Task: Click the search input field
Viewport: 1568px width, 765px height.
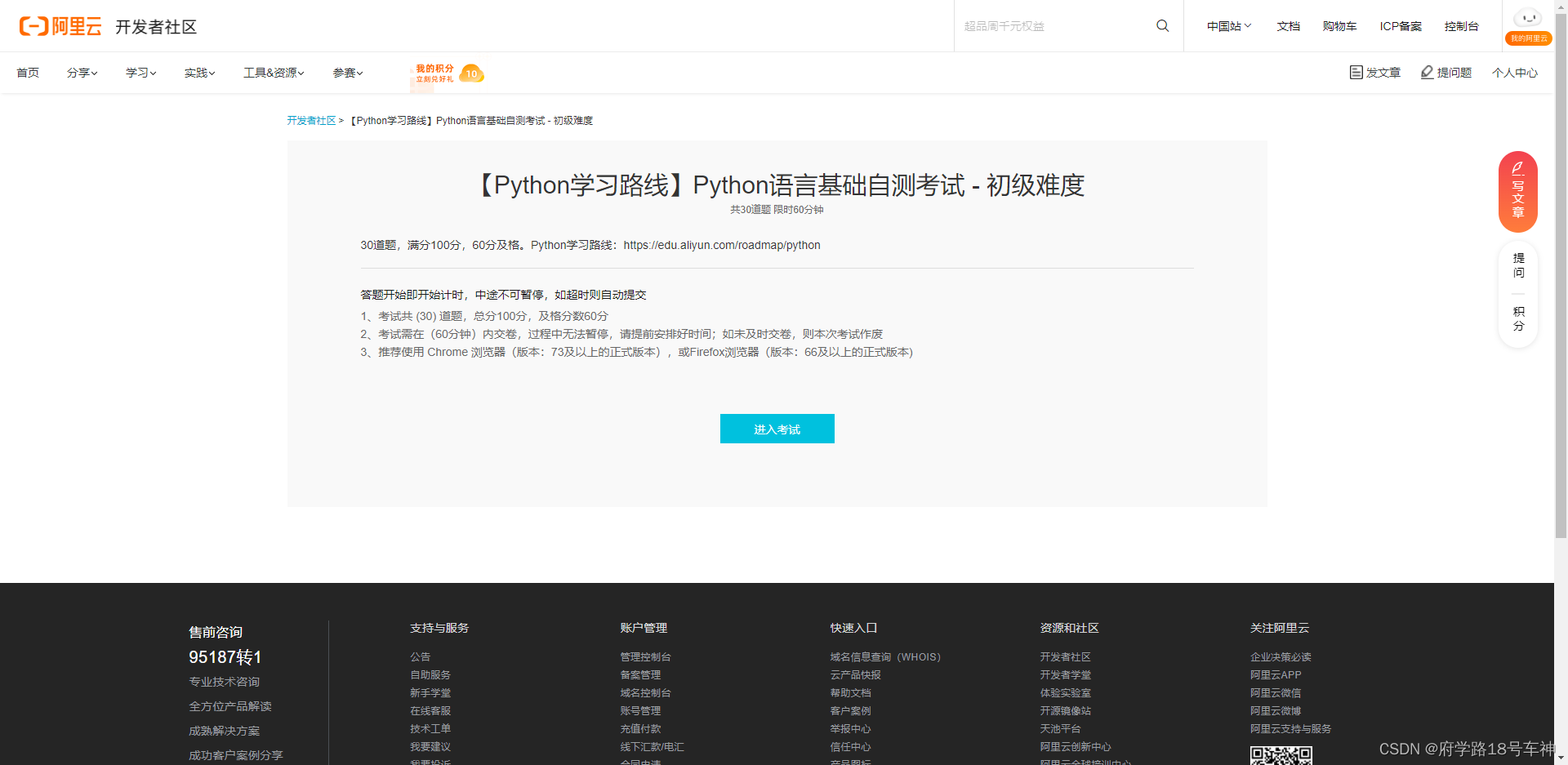Action: point(1053,26)
